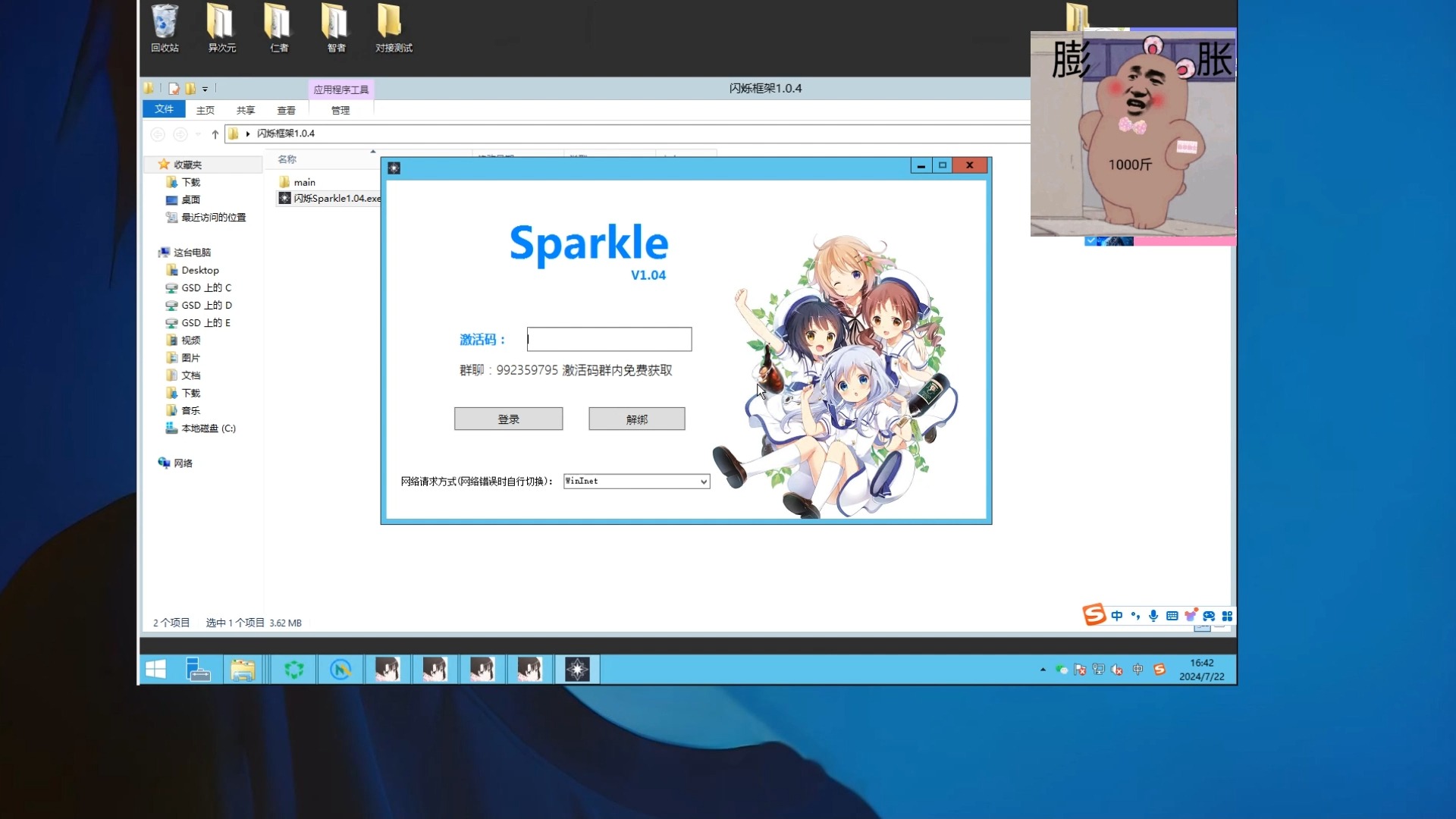Viewport: 1456px width, 819px height.
Task: Open the 仁者 desktop folder
Action: click(x=278, y=29)
